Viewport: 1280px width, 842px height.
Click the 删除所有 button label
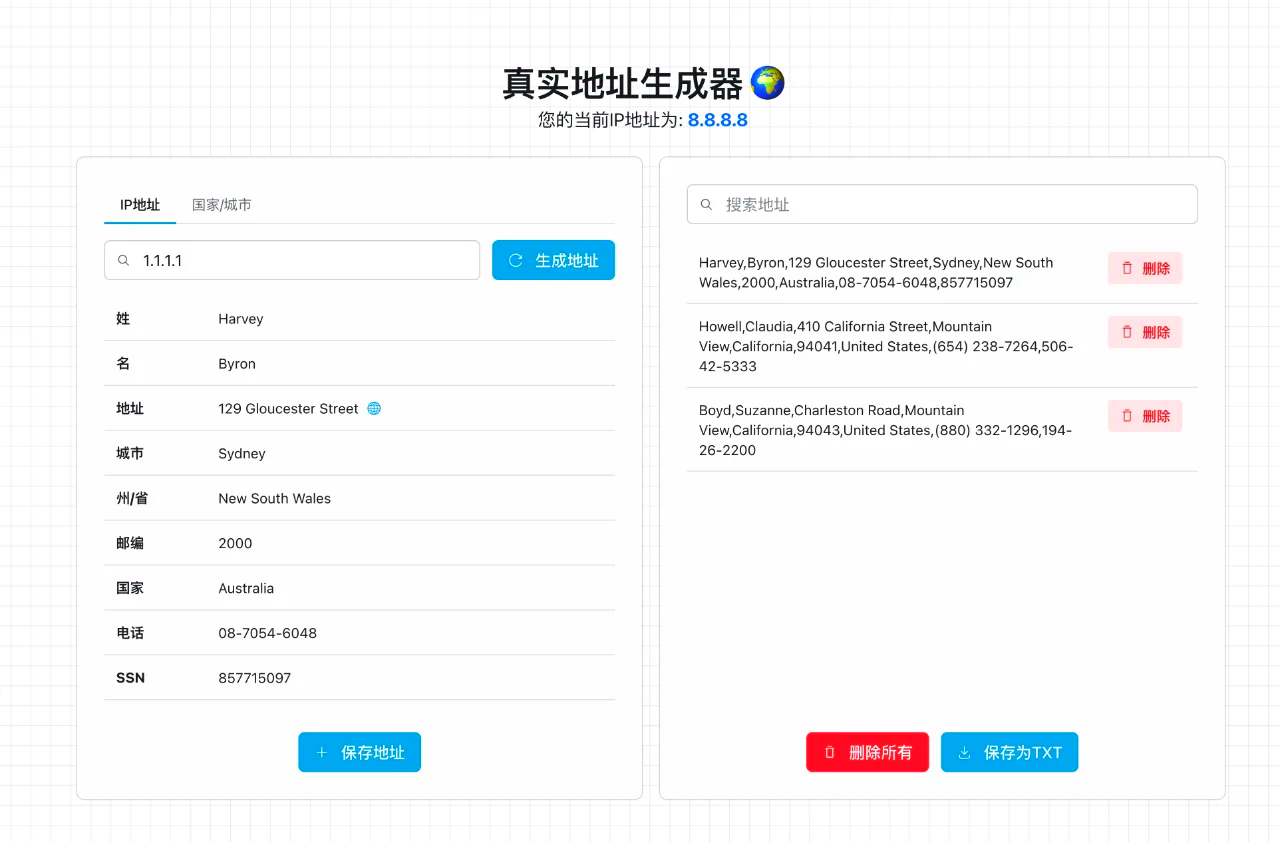(881, 752)
